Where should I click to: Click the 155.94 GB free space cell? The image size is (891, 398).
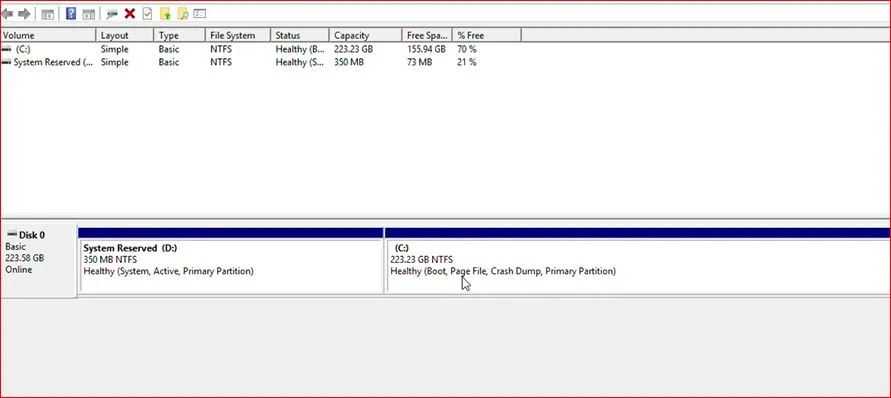(x=426, y=49)
